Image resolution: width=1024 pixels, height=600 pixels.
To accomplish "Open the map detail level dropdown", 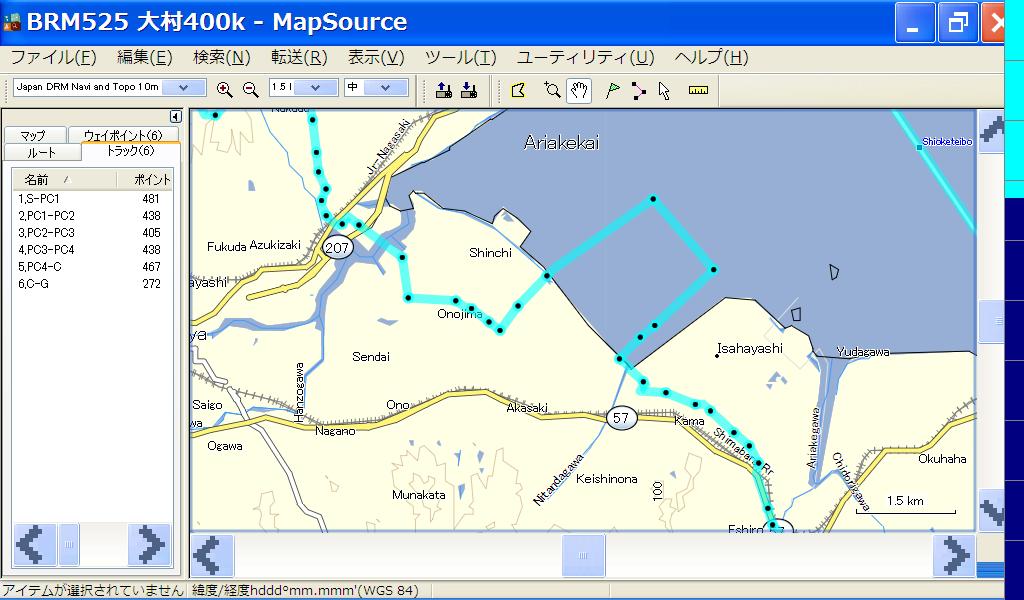I will (385, 87).
